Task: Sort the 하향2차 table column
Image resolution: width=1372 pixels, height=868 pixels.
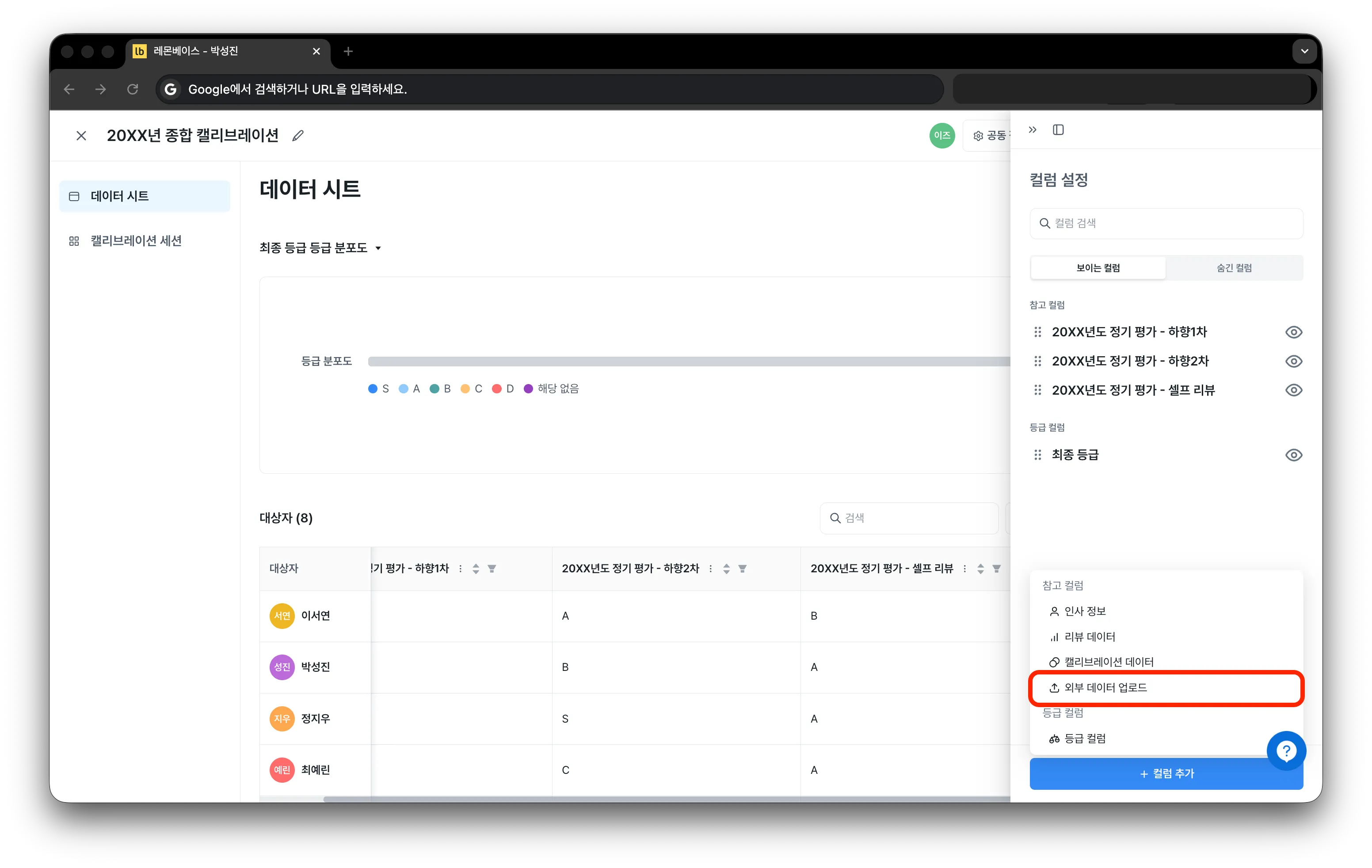Action: pos(727,568)
